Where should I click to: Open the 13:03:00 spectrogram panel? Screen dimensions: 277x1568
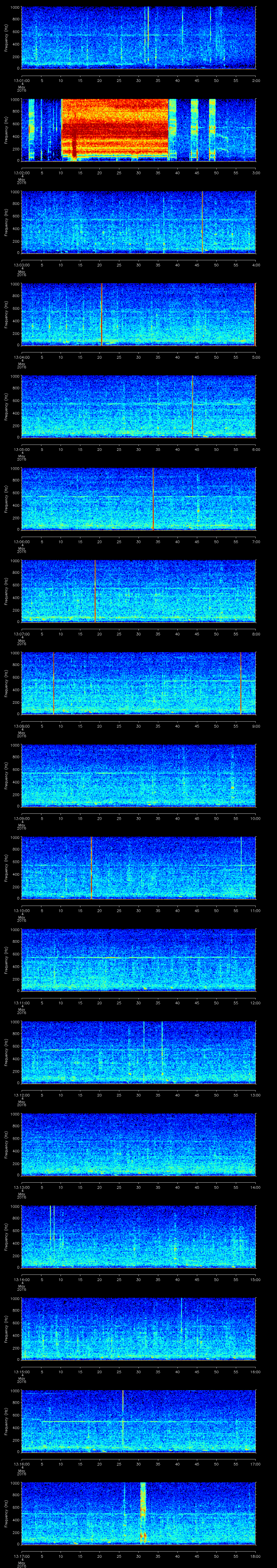[138, 222]
